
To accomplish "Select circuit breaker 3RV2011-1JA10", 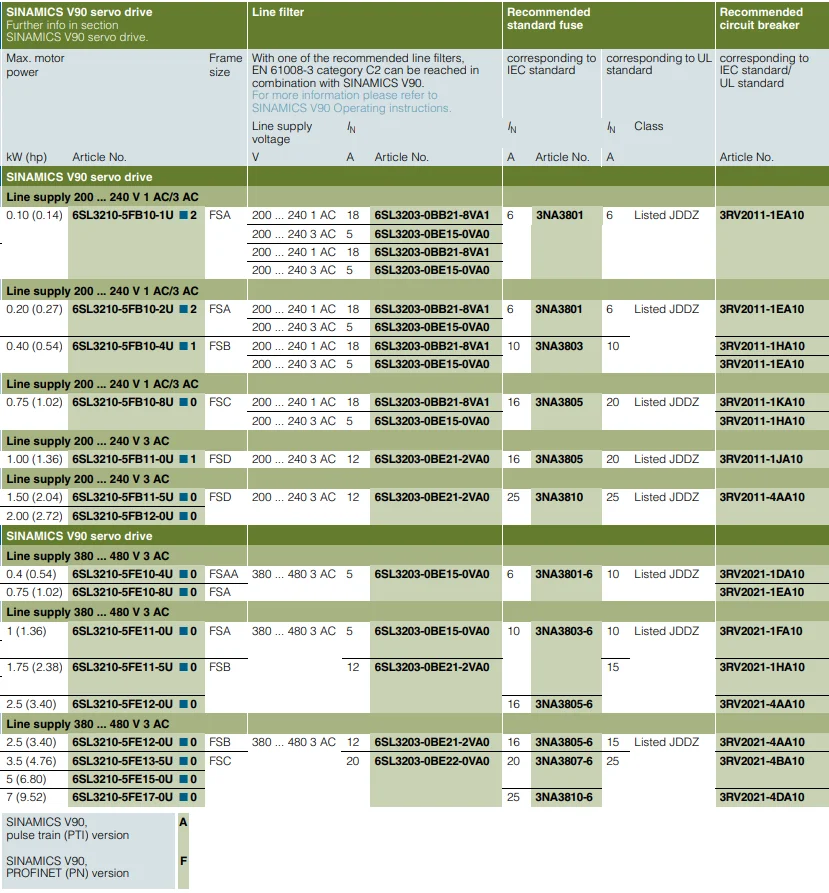I will point(761,459).
